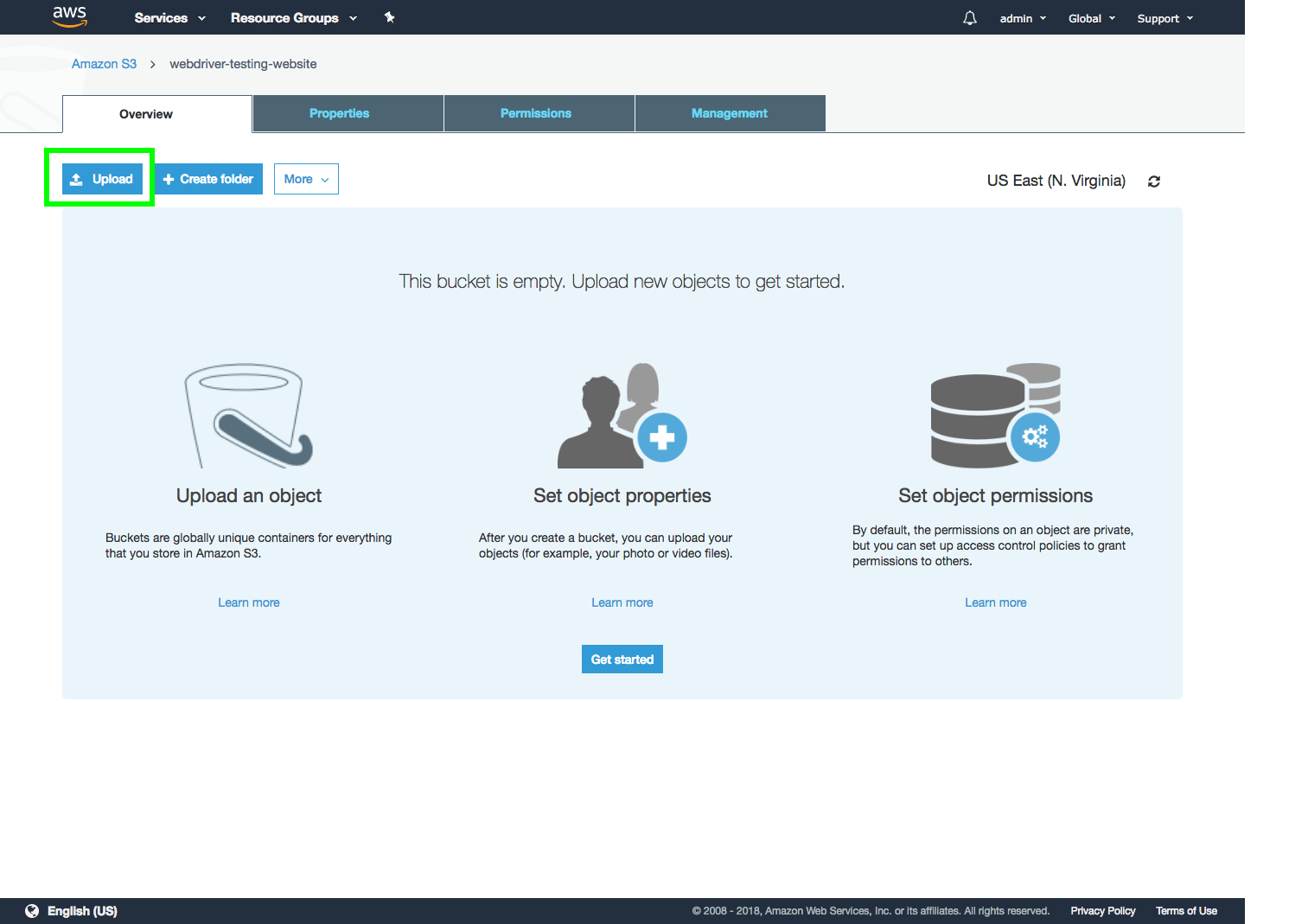Open the Support menu
Viewport: 1308px width, 924px height.
coord(1164,18)
